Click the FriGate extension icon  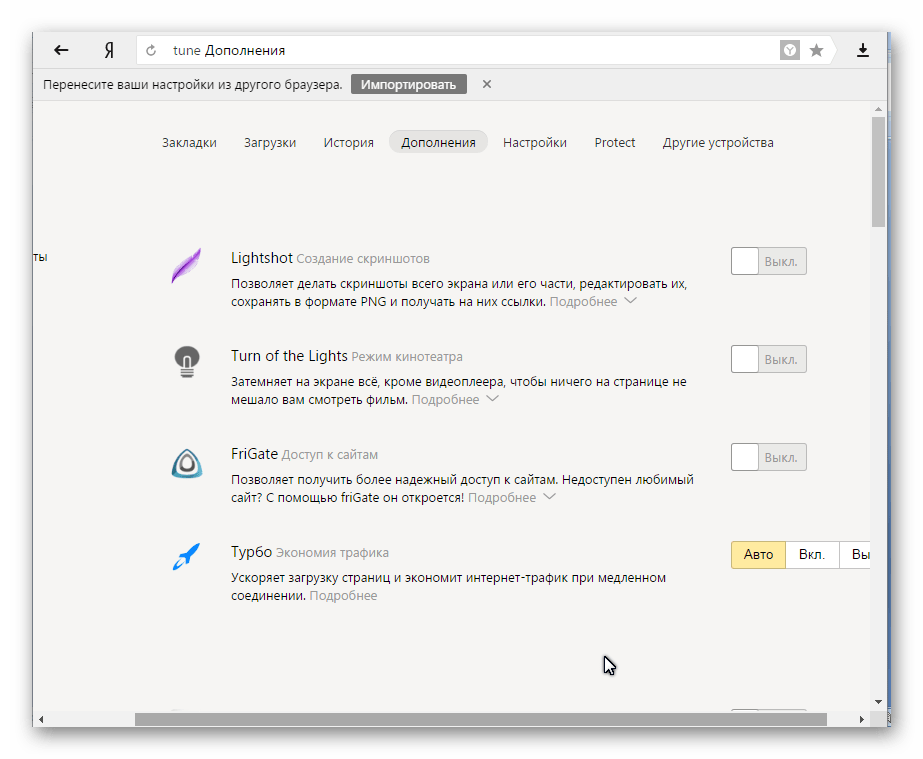187,463
